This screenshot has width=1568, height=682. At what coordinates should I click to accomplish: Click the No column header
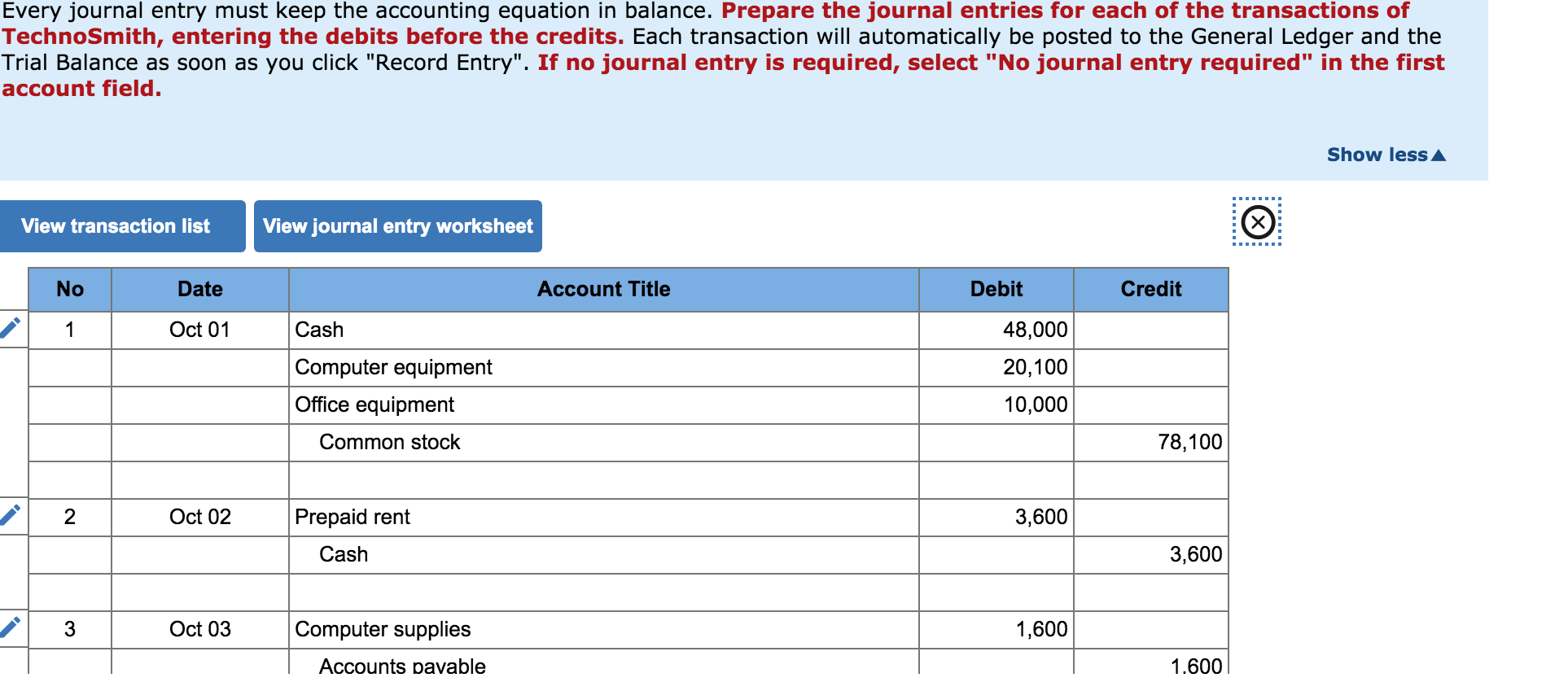click(70, 289)
